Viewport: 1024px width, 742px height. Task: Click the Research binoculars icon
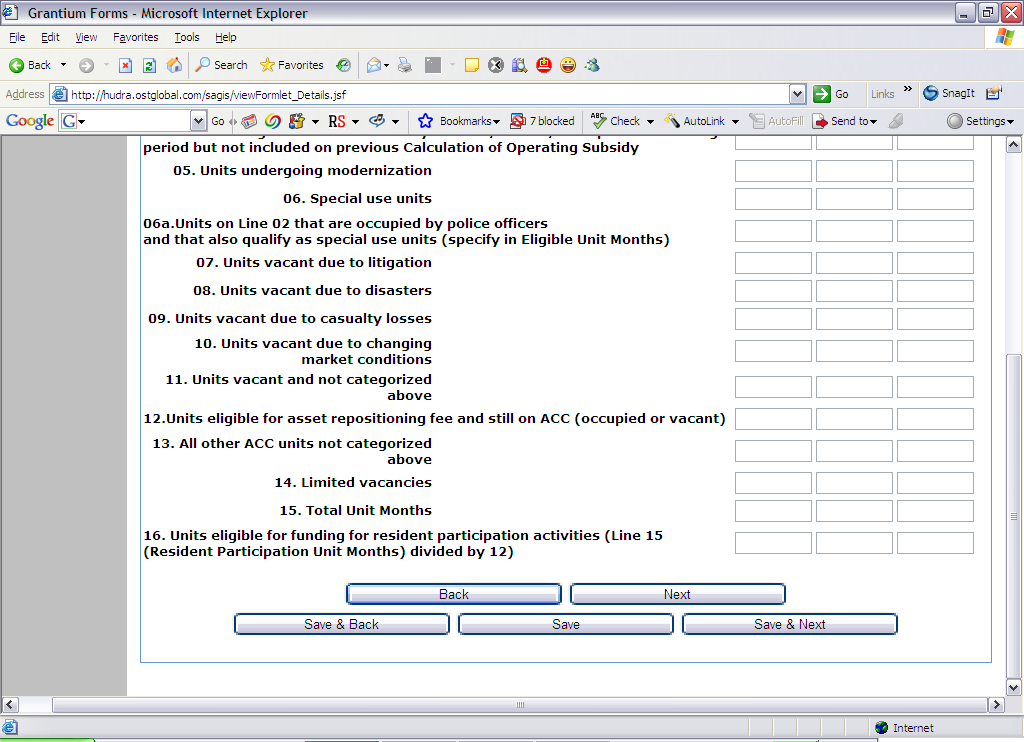pyautogui.click(x=520, y=65)
